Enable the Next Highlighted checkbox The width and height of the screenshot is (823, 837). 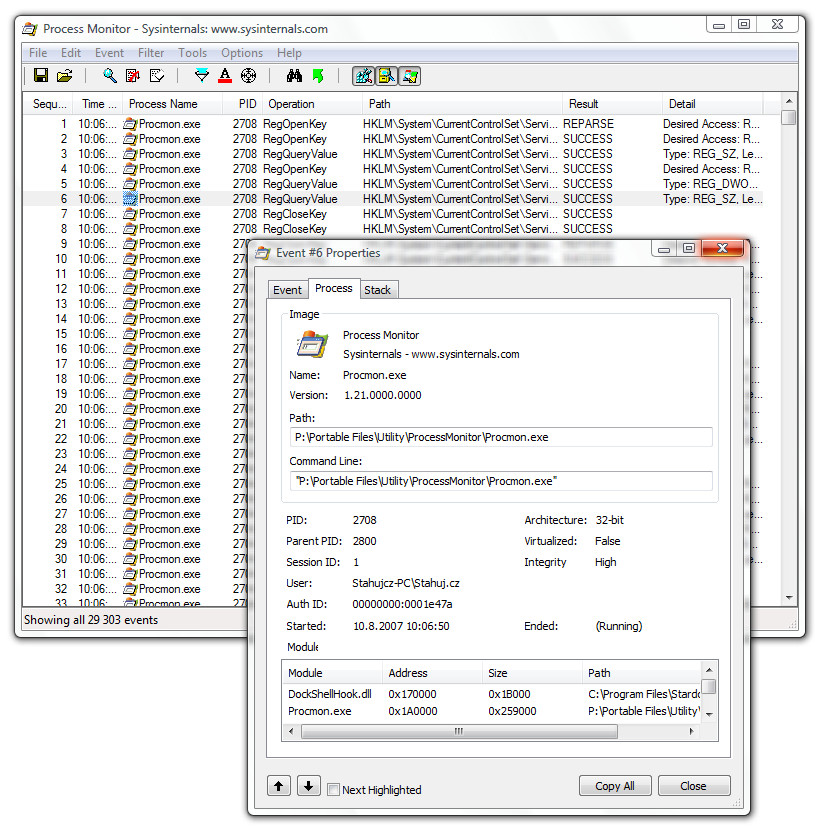pyautogui.click(x=333, y=789)
